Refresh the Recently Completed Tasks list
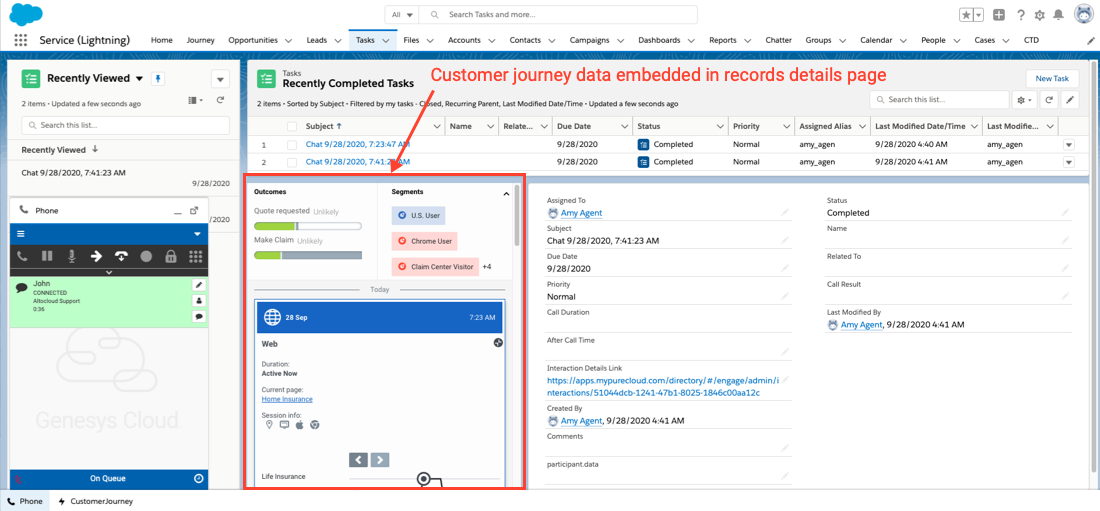The width and height of the screenshot is (1100, 511). (1049, 100)
